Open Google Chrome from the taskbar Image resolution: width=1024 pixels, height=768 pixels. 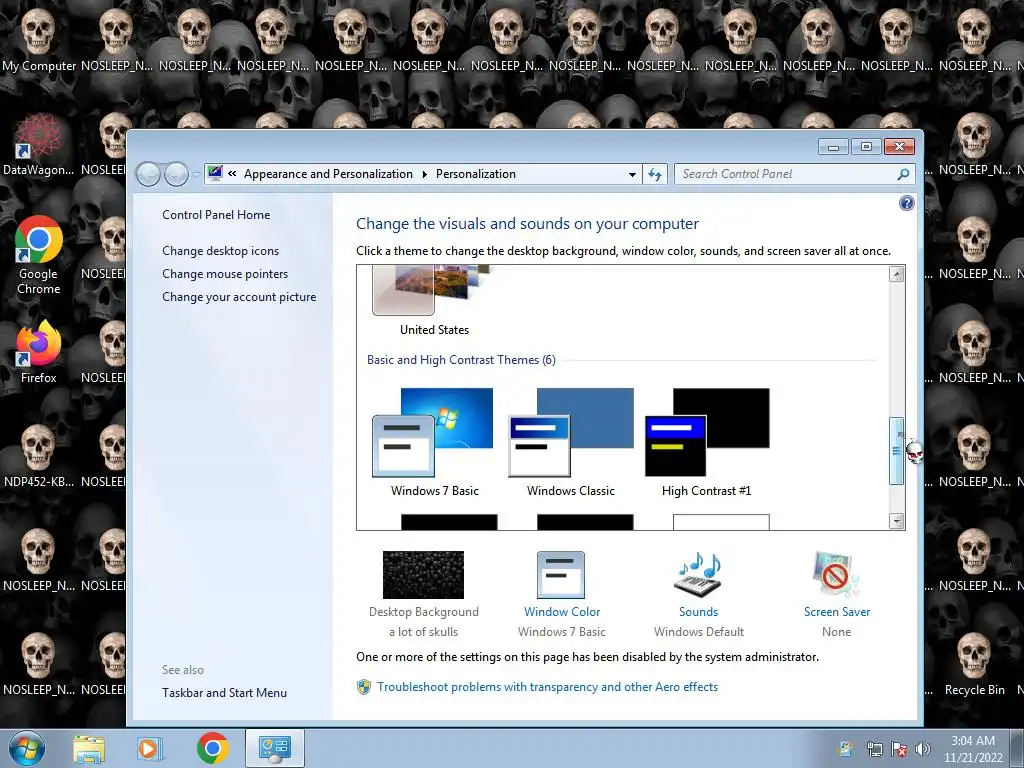(212, 748)
